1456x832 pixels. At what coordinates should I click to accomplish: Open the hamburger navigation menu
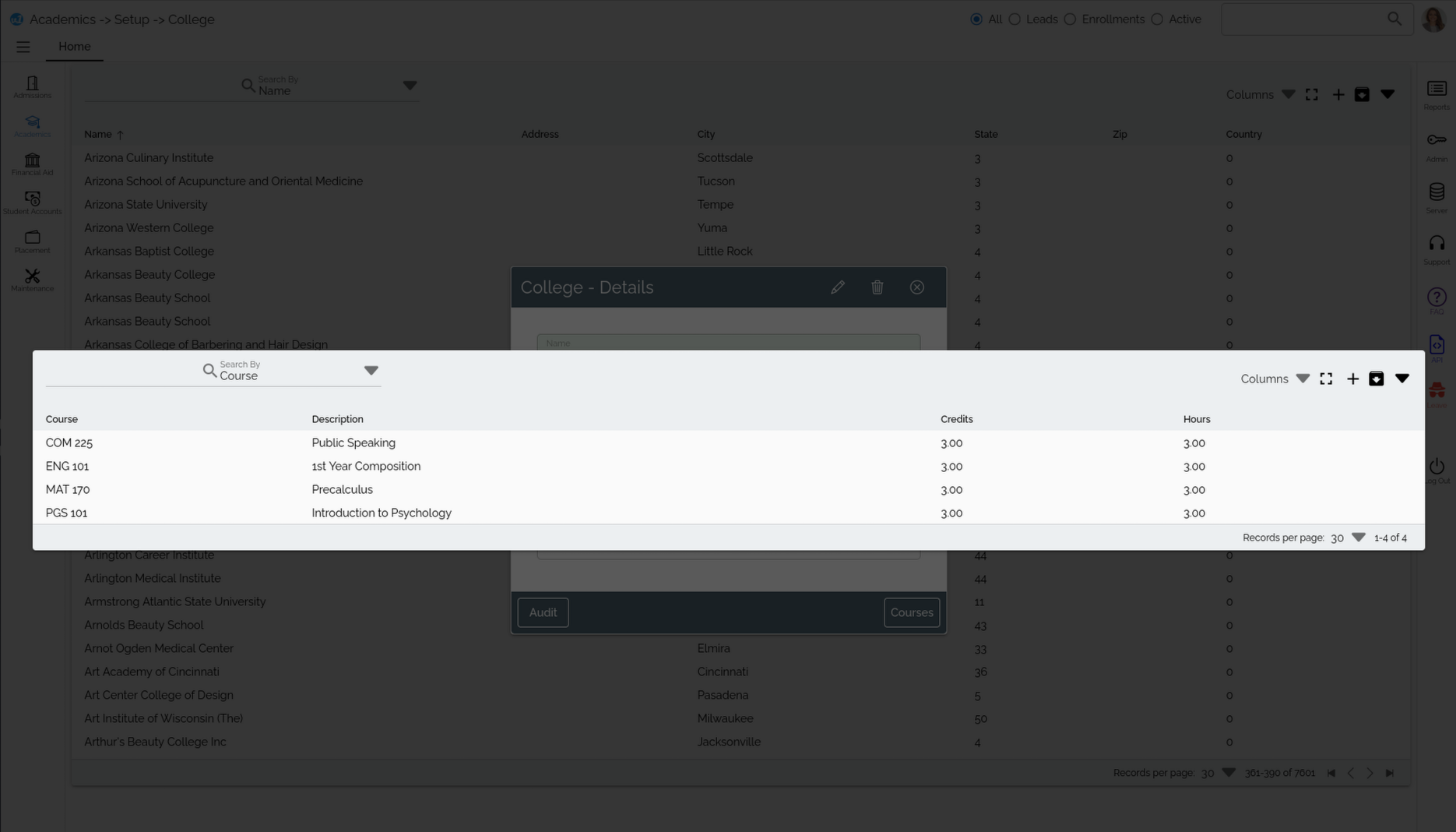[23, 46]
